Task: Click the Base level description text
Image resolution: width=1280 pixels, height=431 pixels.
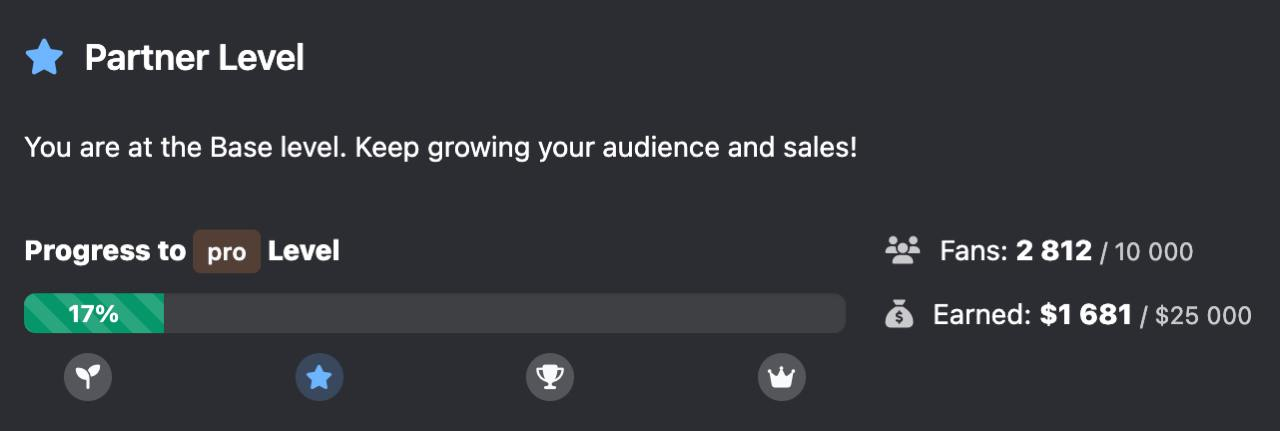Action: point(440,149)
